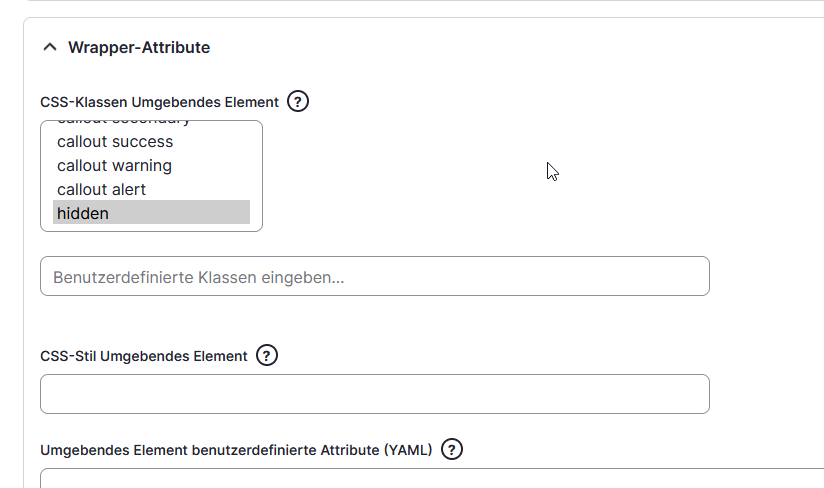Click the CSS-Stil Umgebendes Element label
The image size is (824, 488).
[143, 356]
